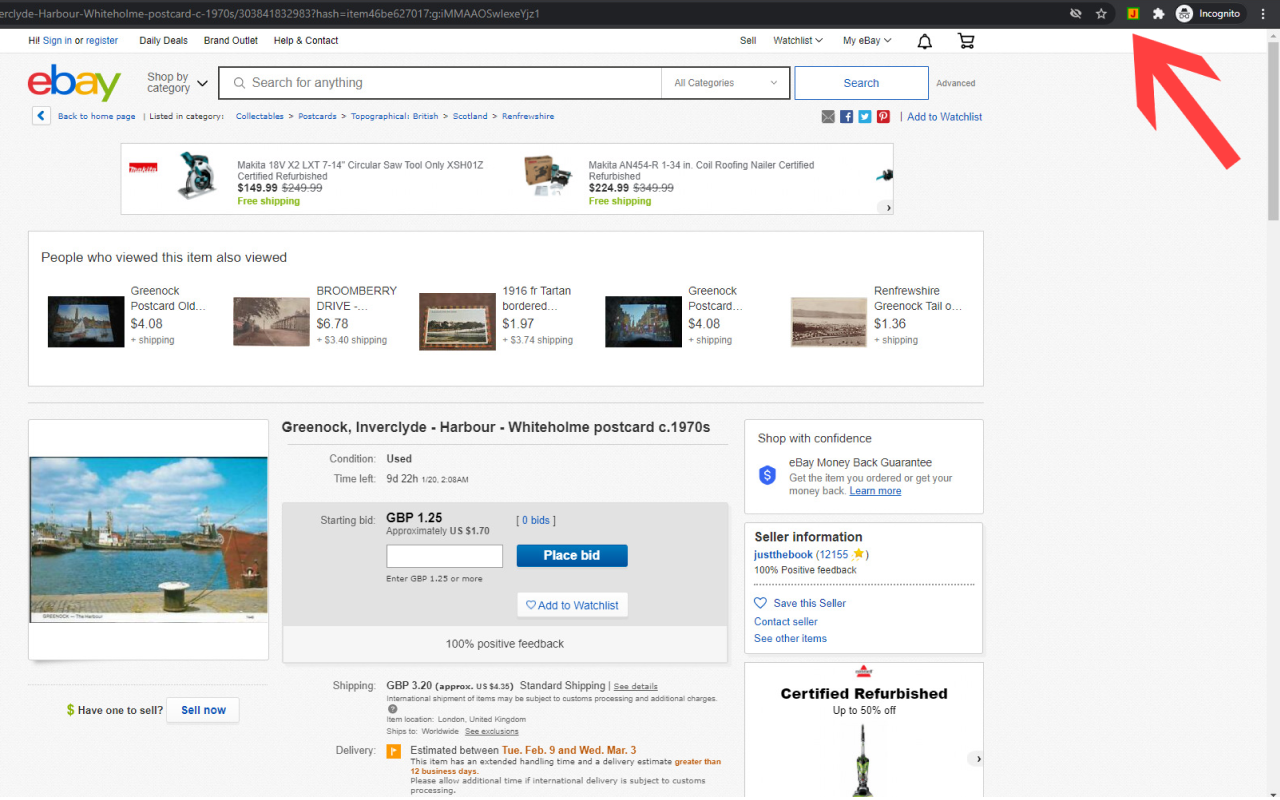Expand the Shop by category dropdown

(x=177, y=83)
